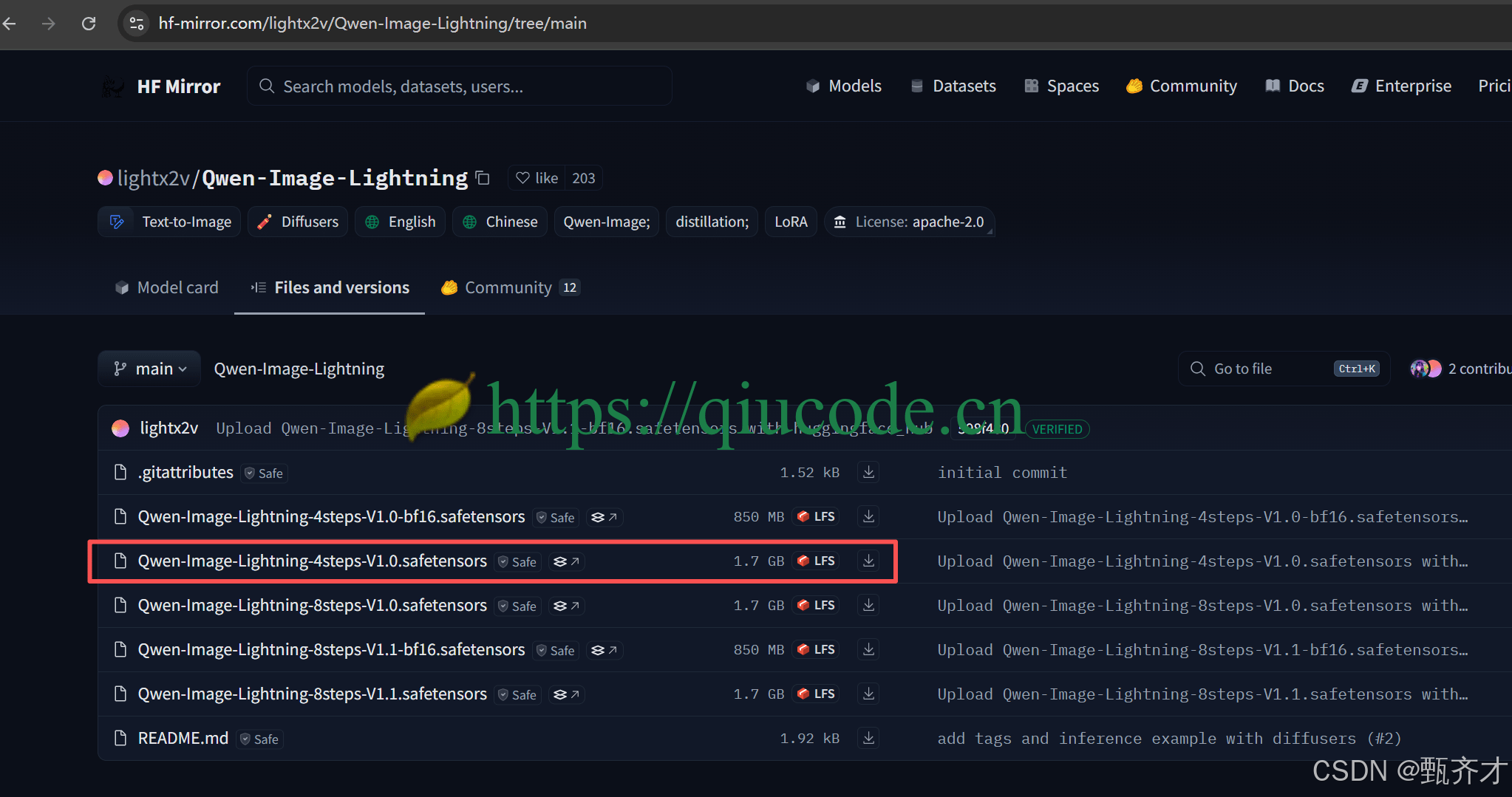The width and height of the screenshot is (1512, 797).
Task: Select the Chinese language tag
Action: point(500,222)
